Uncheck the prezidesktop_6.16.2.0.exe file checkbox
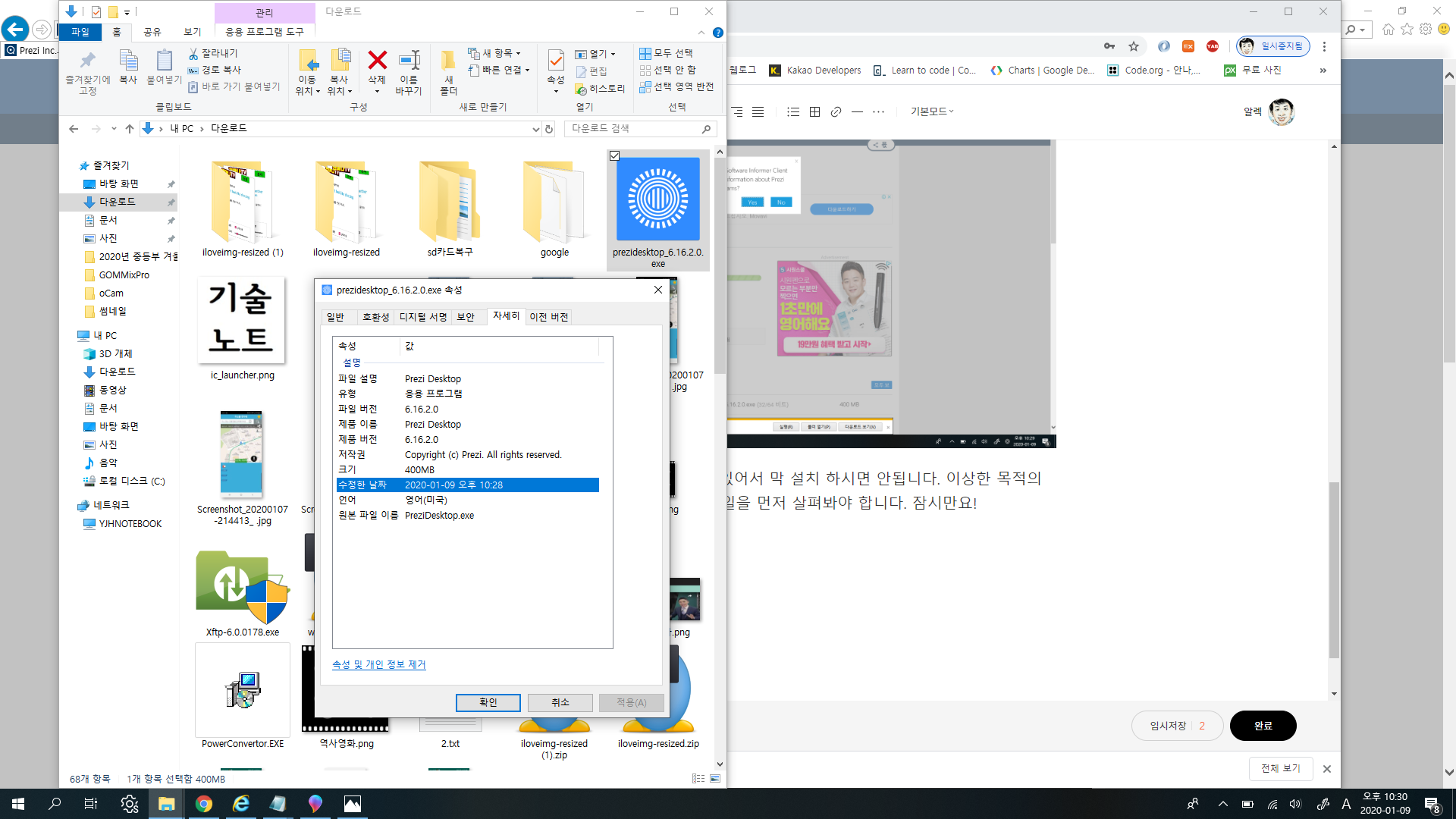This screenshot has width=1456, height=819. [x=615, y=156]
